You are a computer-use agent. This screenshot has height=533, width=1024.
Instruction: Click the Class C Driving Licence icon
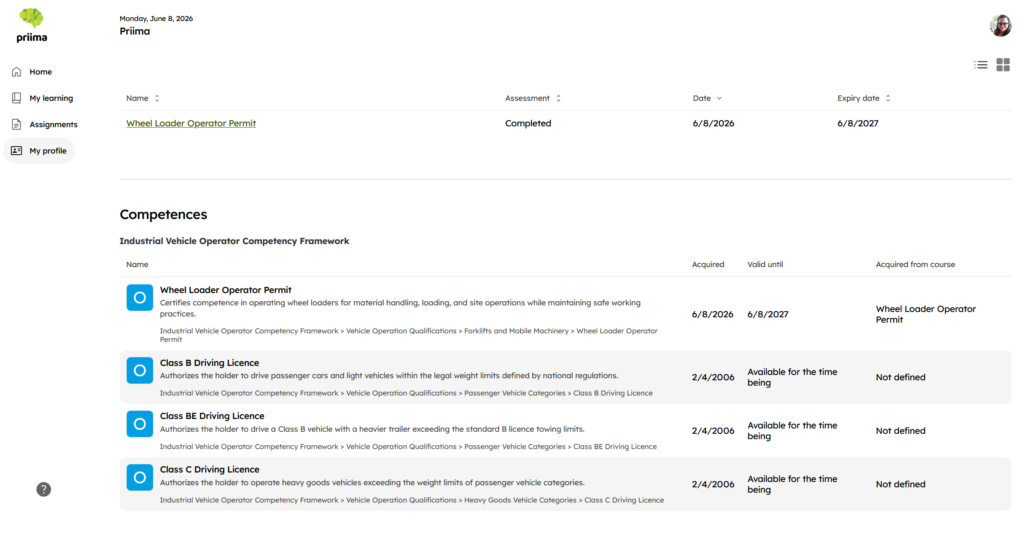(140, 477)
